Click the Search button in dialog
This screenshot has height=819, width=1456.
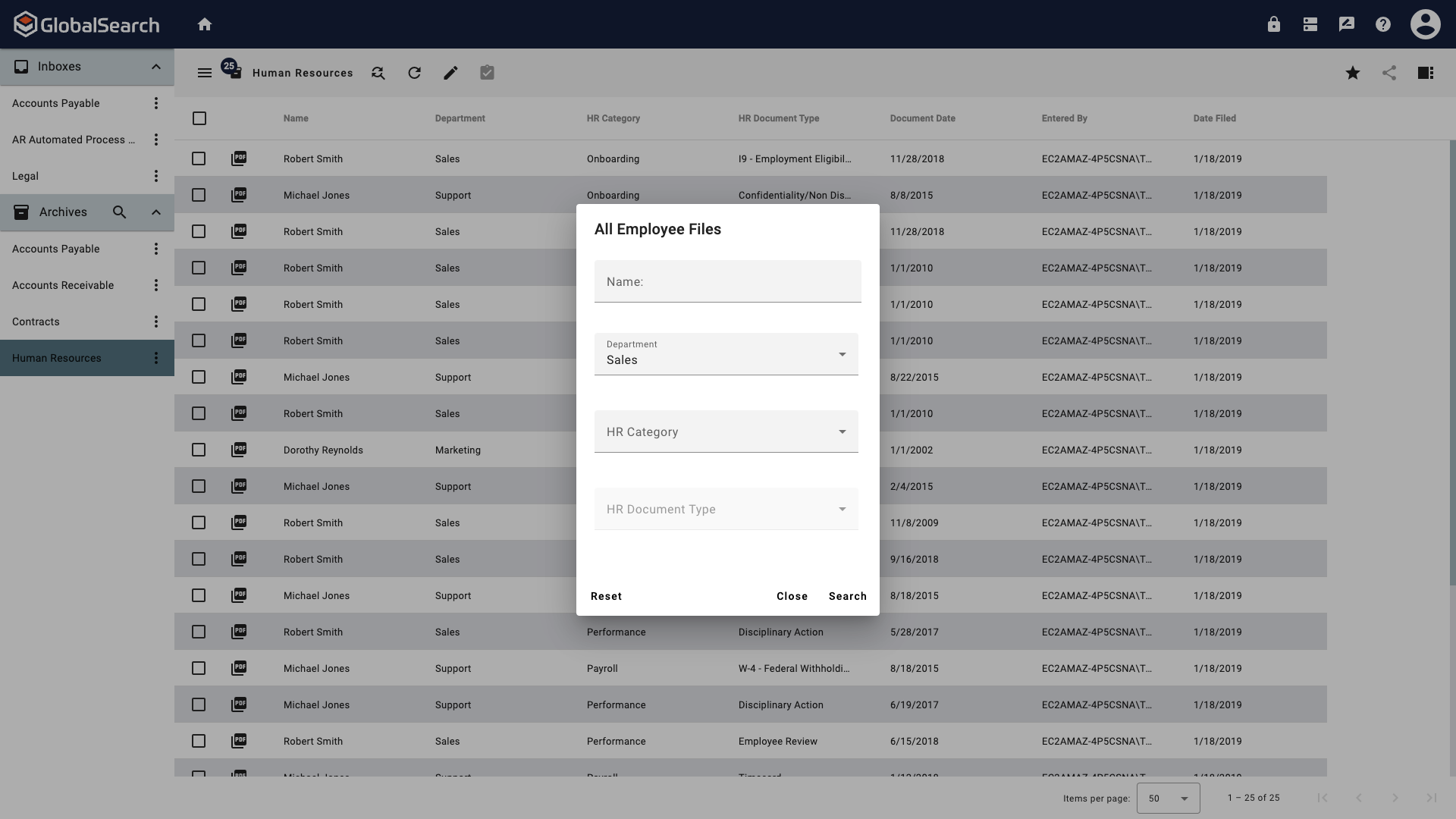[x=847, y=596]
